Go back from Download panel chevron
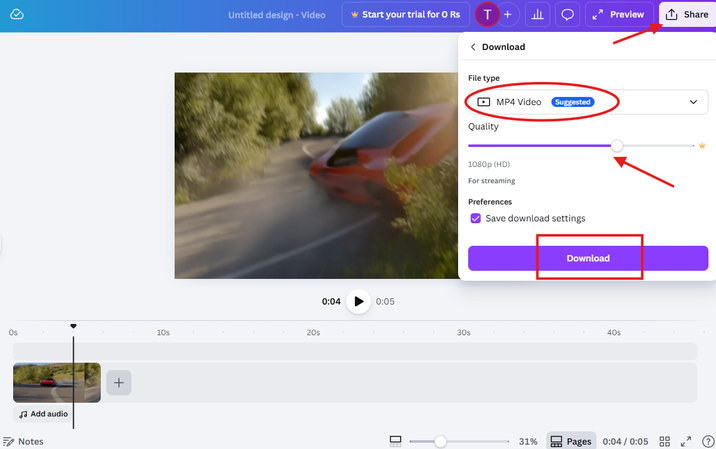The height and width of the screenshot is (449, 716). click(473, 47)
